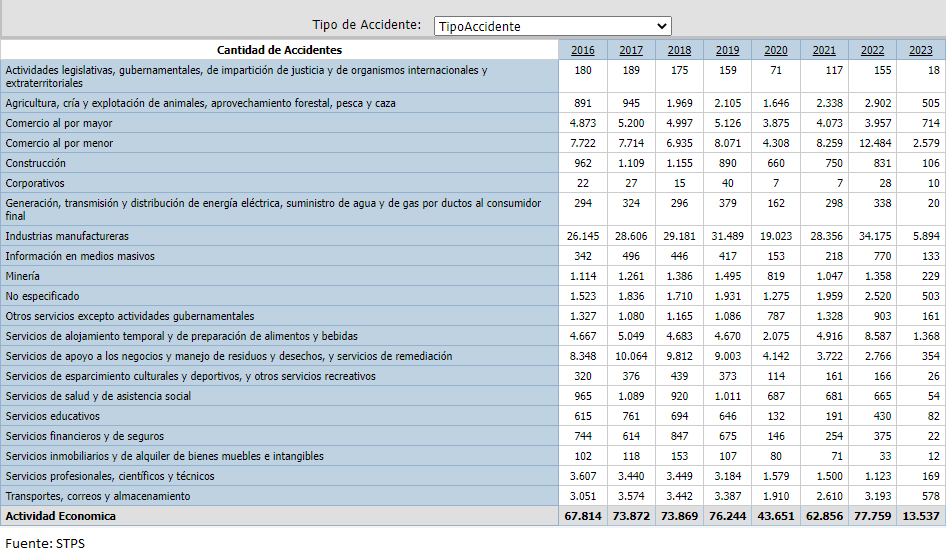Click Servicios de apoyo 2017 value 10.064
This screenshot has height=556, width=946.
click(631, 356)
